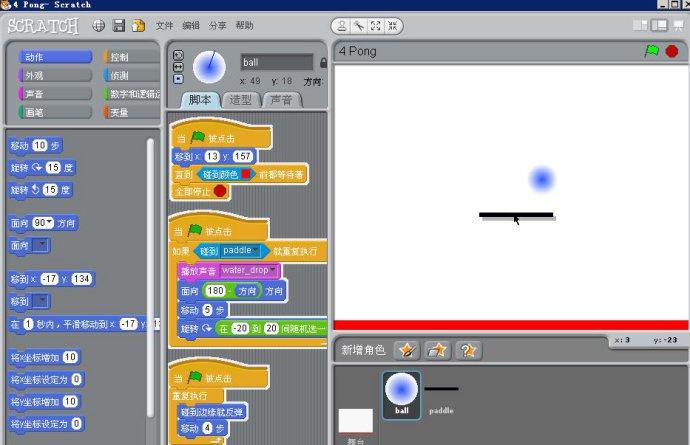The image size is (690, 445).
Task: Click the 10 steps value in palette
Action: pyautogui.click(x=40, y=145)
